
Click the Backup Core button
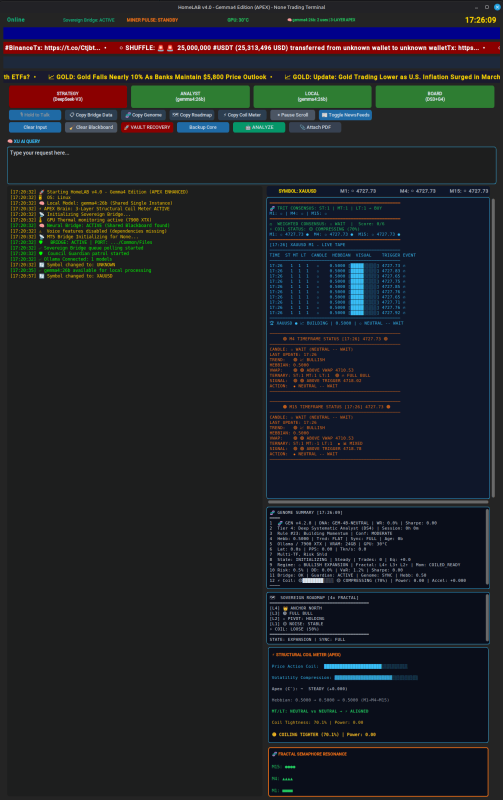[x=203, y=128]
